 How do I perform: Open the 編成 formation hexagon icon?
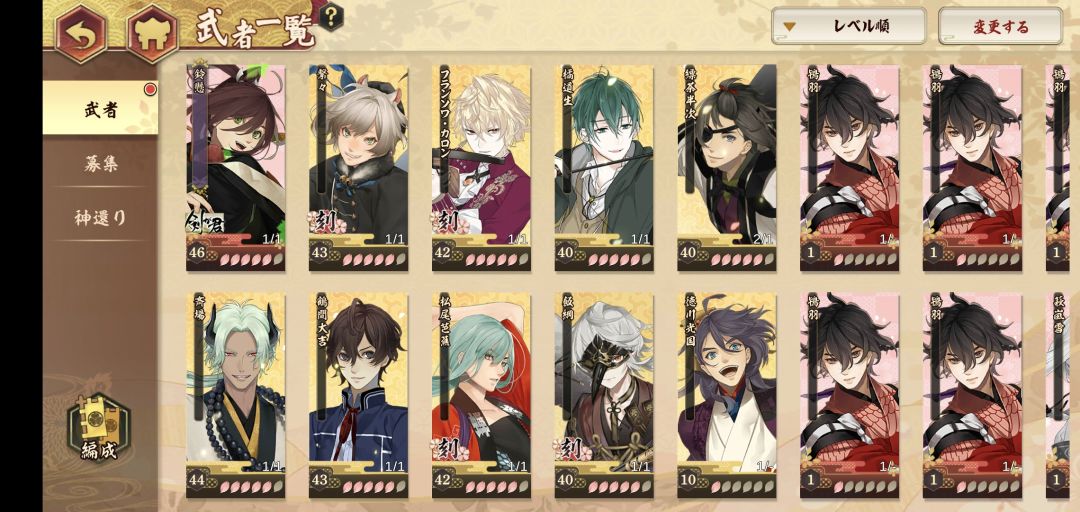(x=99, y=427)
